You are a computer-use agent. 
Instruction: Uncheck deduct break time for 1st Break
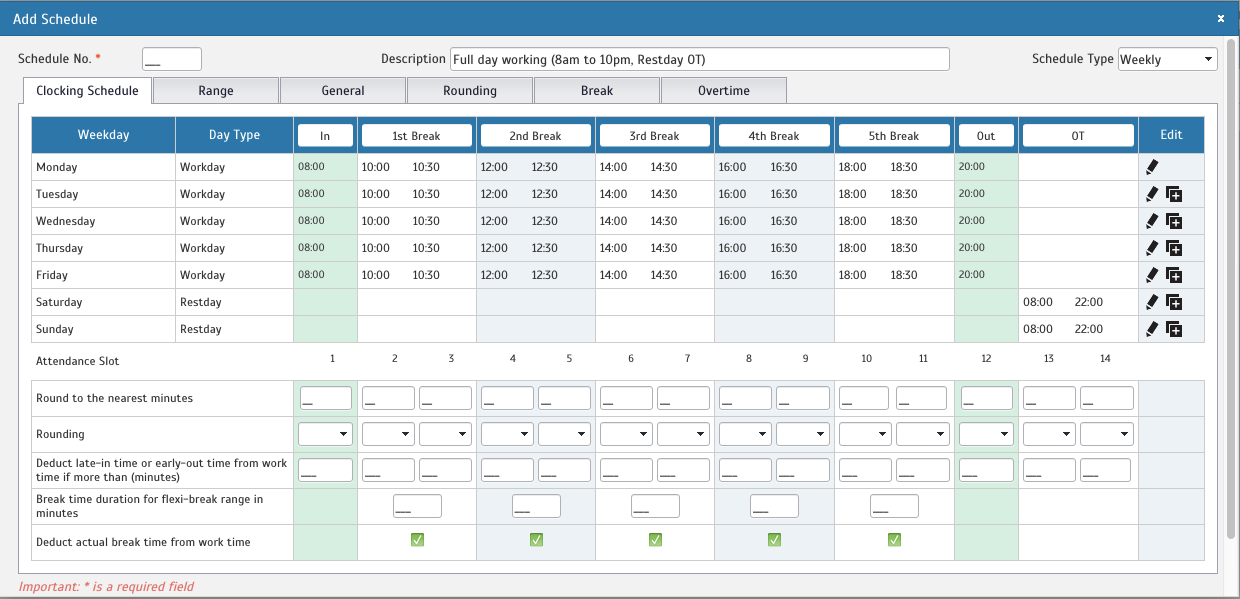click(417, 540)
